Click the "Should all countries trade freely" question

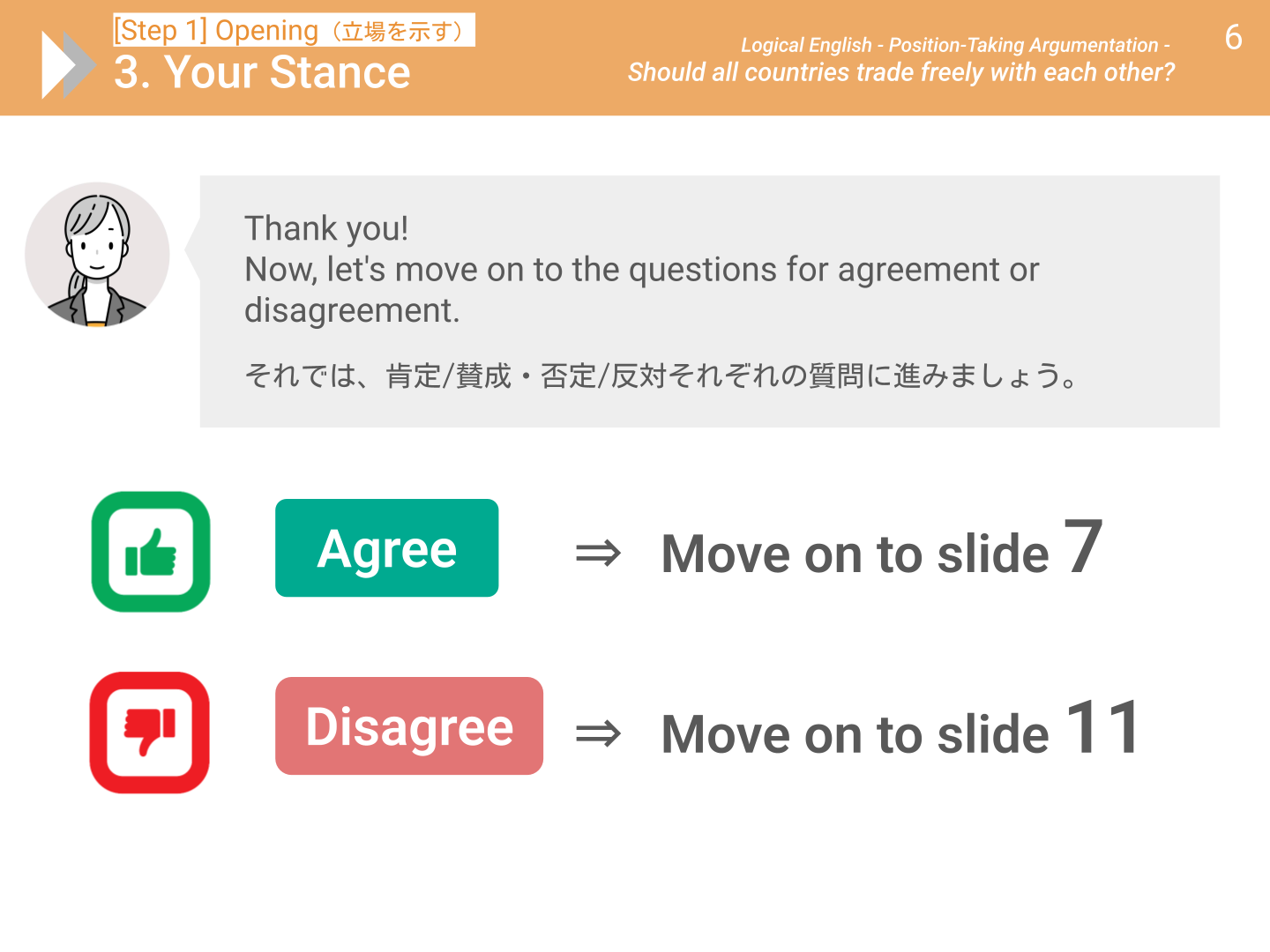click(900, 72)
